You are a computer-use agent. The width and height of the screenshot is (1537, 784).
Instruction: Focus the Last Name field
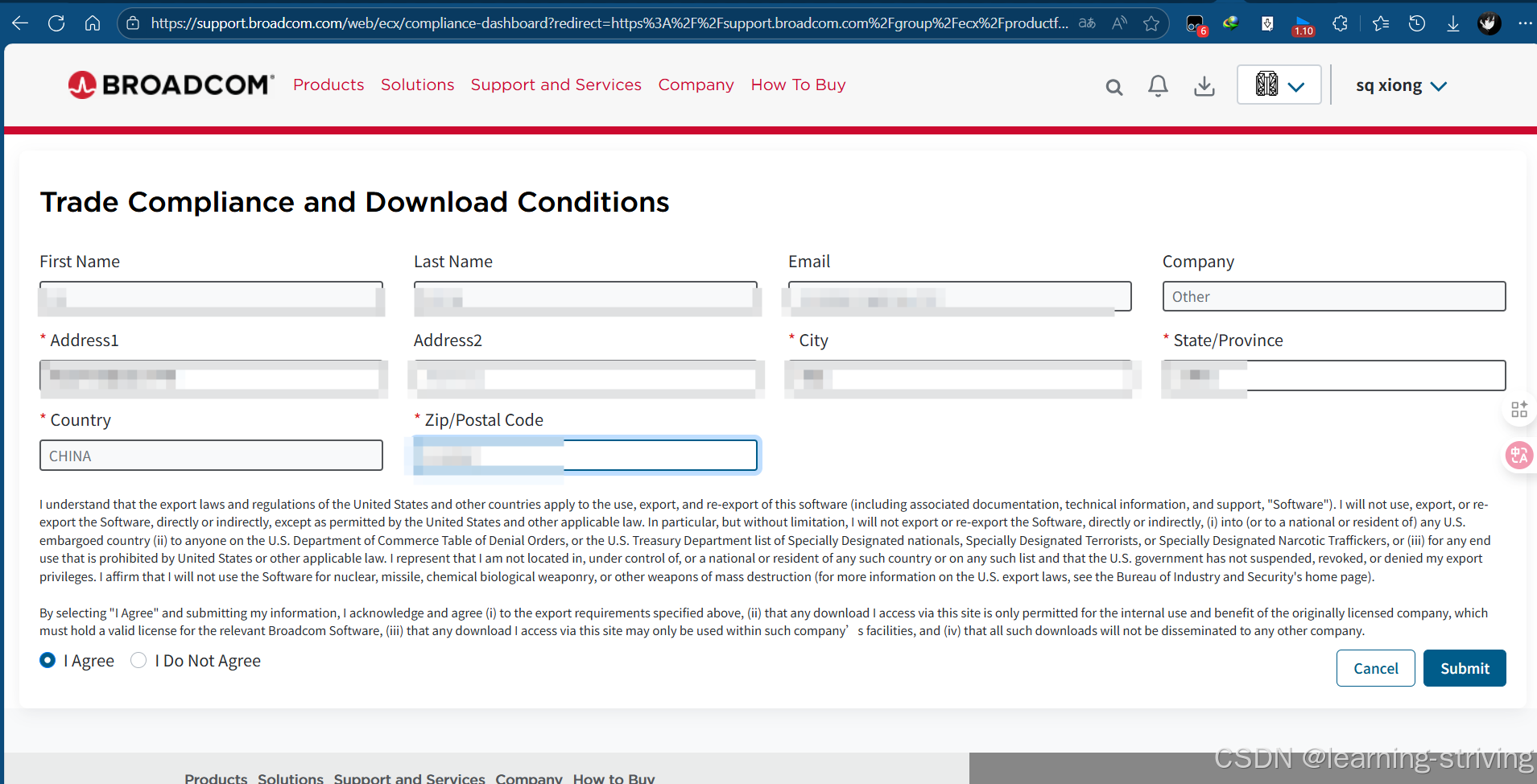[x=585, y=296]
